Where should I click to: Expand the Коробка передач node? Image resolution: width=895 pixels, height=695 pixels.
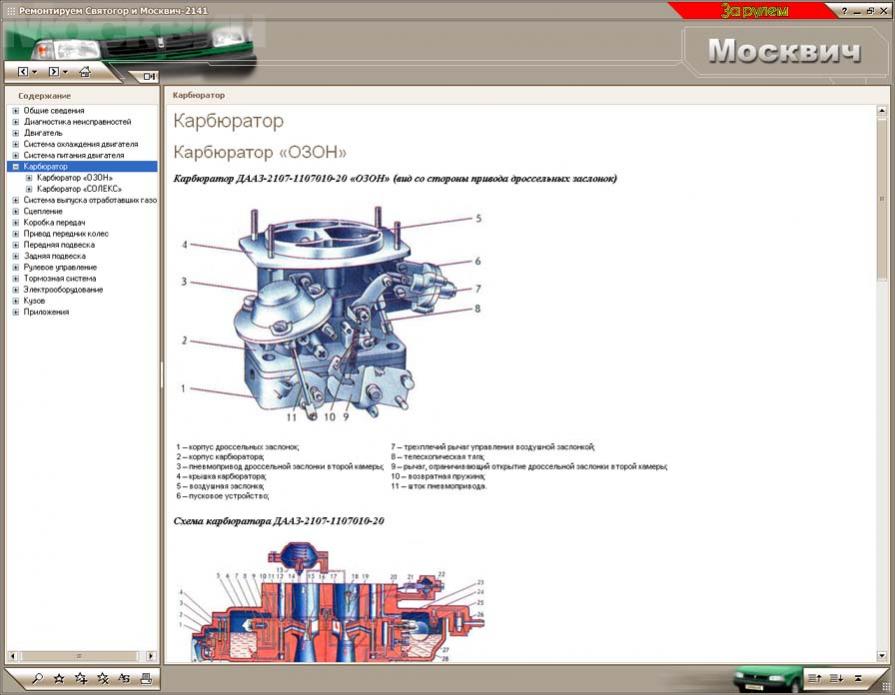(x=16, y=223)
